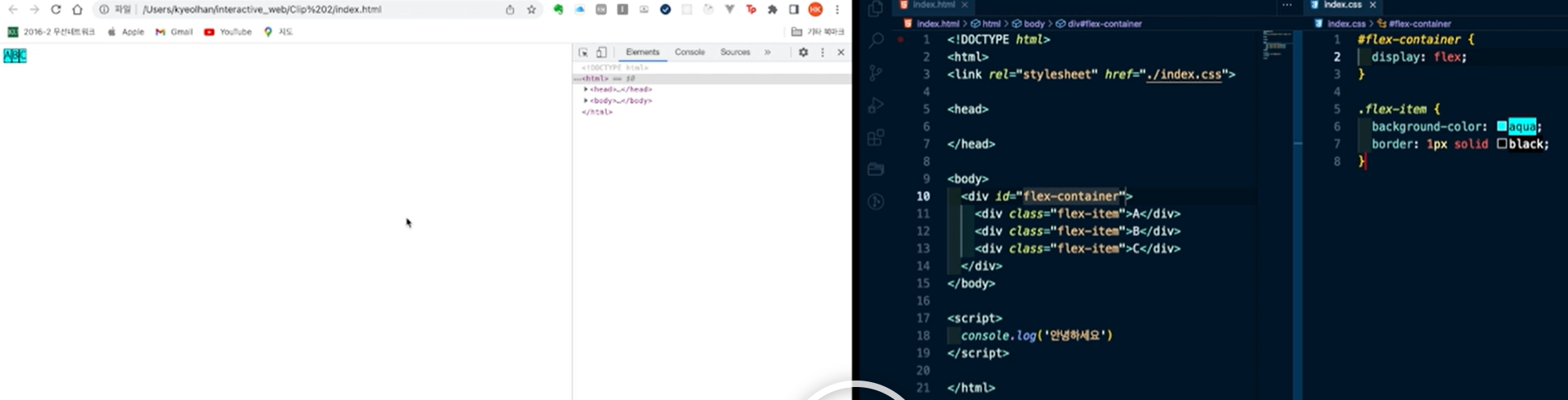This screenshot has width=1568, height=400.
Task: Show more DevTools tabs chevron
Action: [x=767, y=52]
